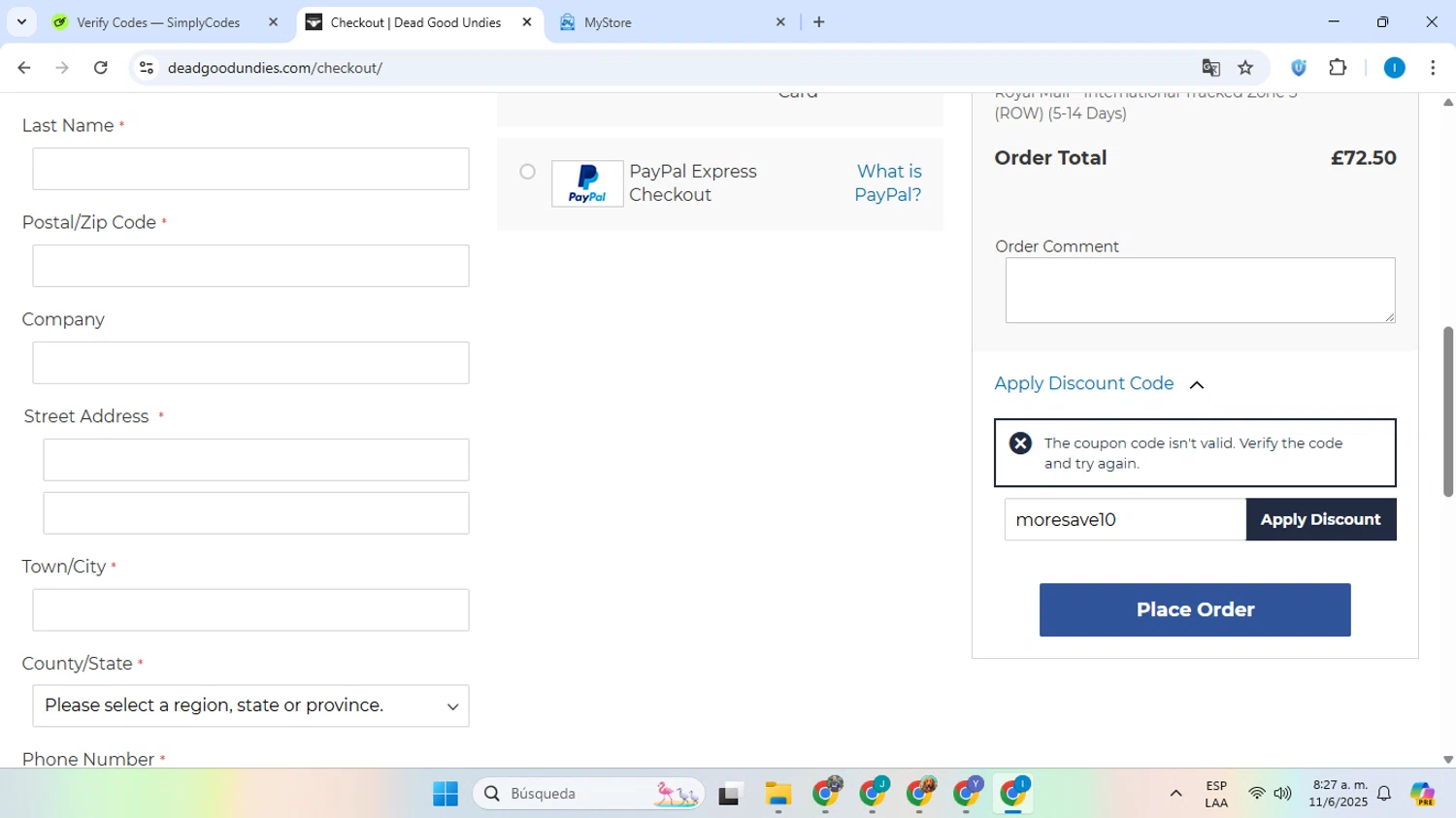Open the Chrome three-dot menu
The width and height of the screenshot is (1456, 818).
(x=1433, y=68)
